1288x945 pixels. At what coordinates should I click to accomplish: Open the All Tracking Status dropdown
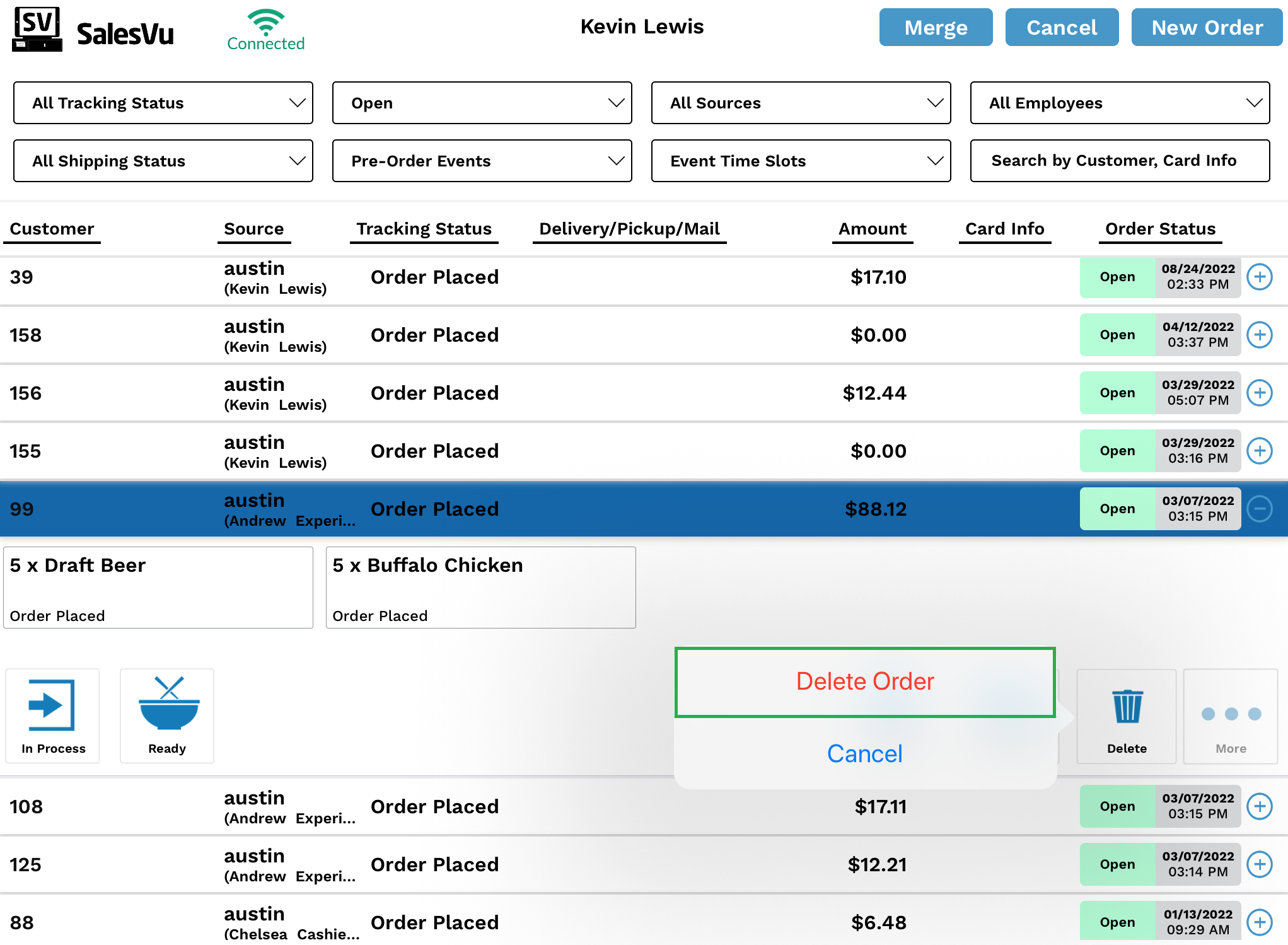tap(163, 103)
